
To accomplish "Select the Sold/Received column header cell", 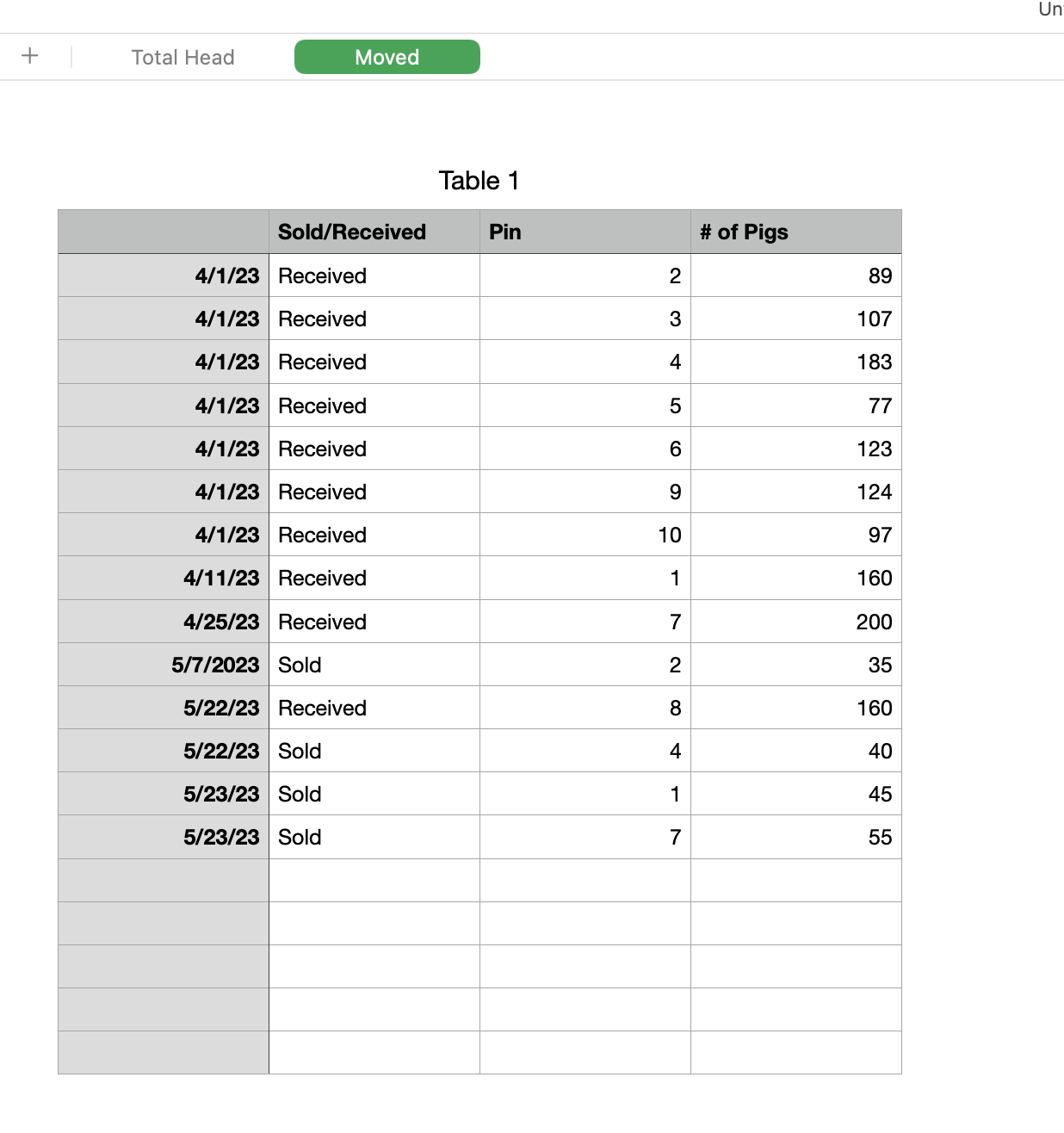I will click(x=374, y=232).
